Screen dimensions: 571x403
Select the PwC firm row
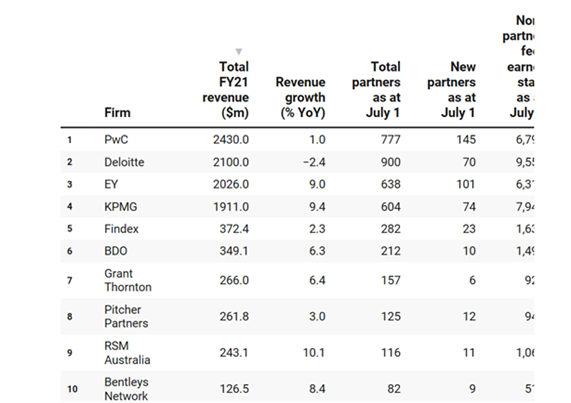click(297, 140)
